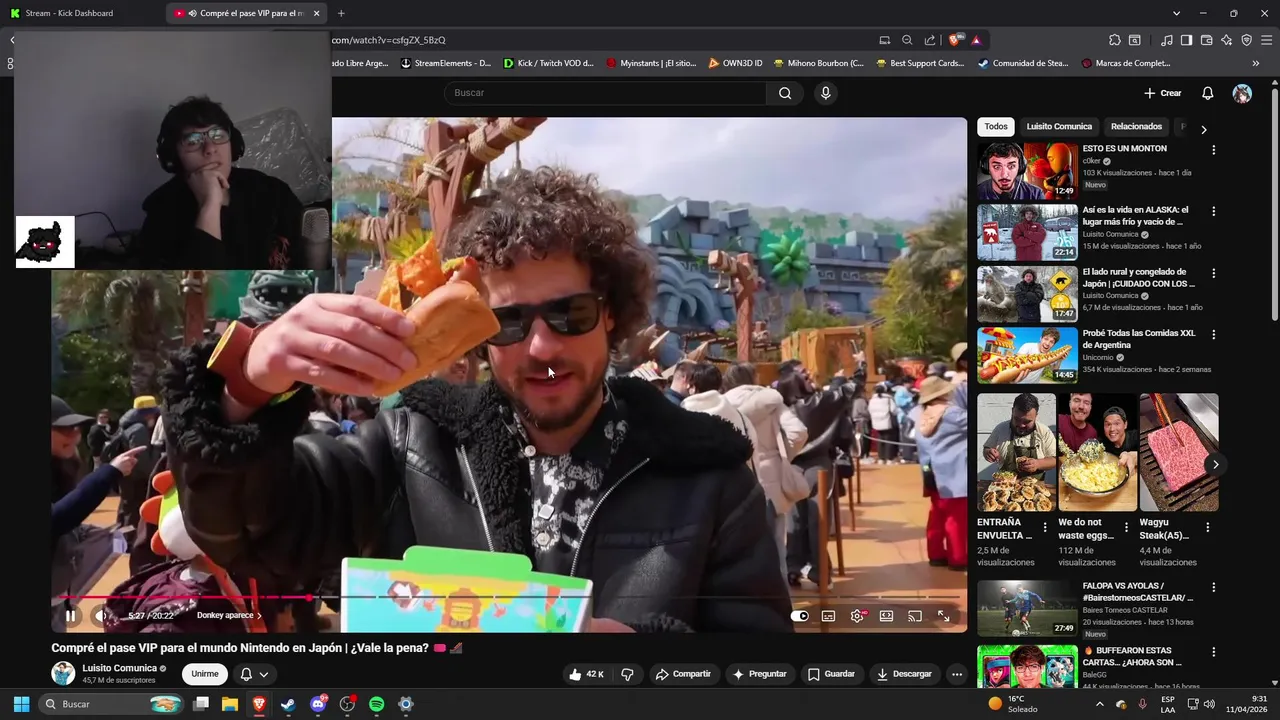Open the 'ESTO ES UN MONTON' thumbnail
Screen dimensions: 1280x720
(x=1027, y=170)
